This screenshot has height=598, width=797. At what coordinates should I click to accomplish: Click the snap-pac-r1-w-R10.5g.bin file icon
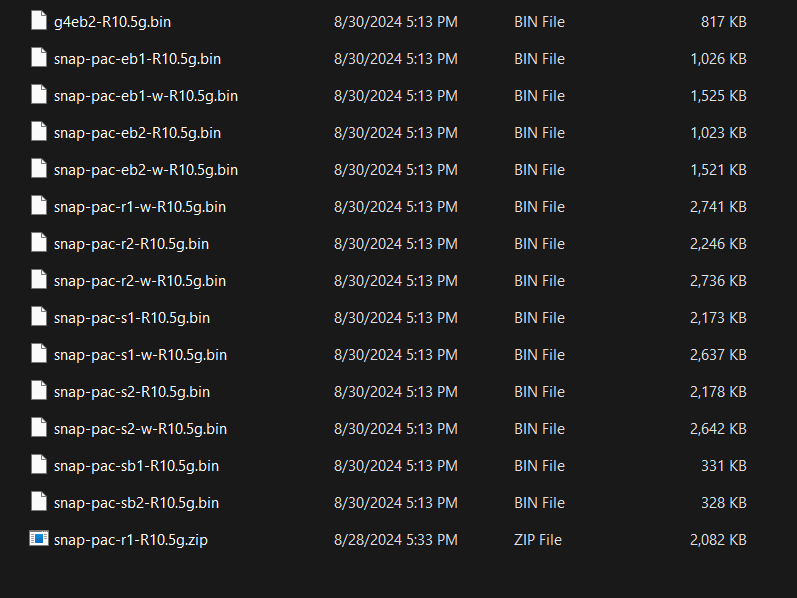[x=39, y=205]
